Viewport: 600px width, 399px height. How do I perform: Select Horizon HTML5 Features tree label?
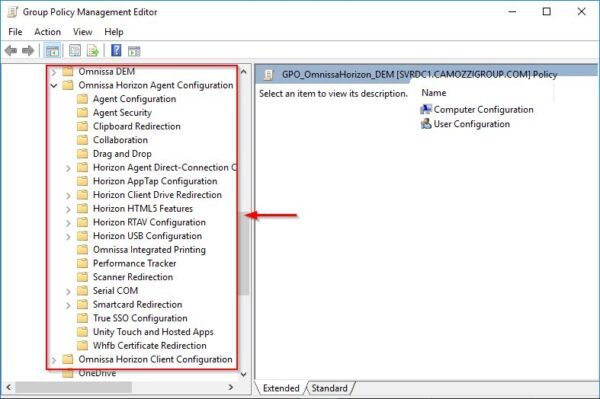click(143, 208)
